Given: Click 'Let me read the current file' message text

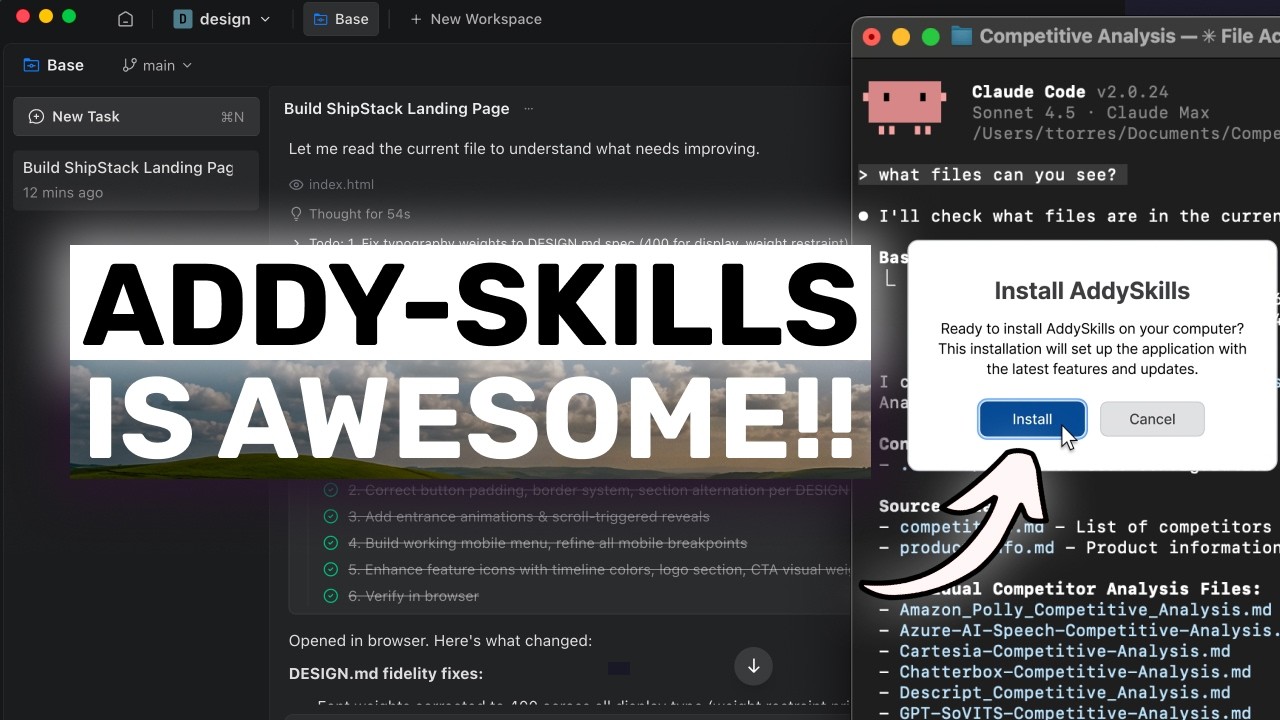Looking at the screenshot, I should [x=524, y=149].
